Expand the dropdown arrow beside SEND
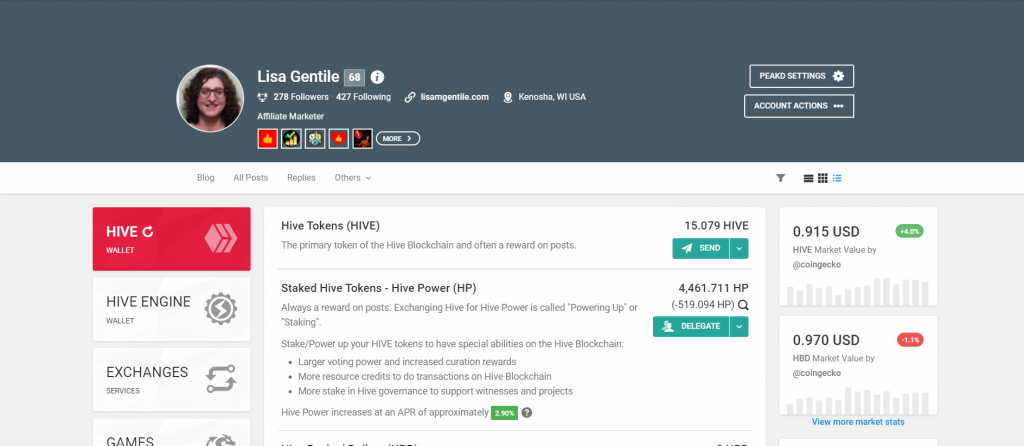The width and height of the screenshot is (1024, 446). pyautogui.click(x=739, y=248)
